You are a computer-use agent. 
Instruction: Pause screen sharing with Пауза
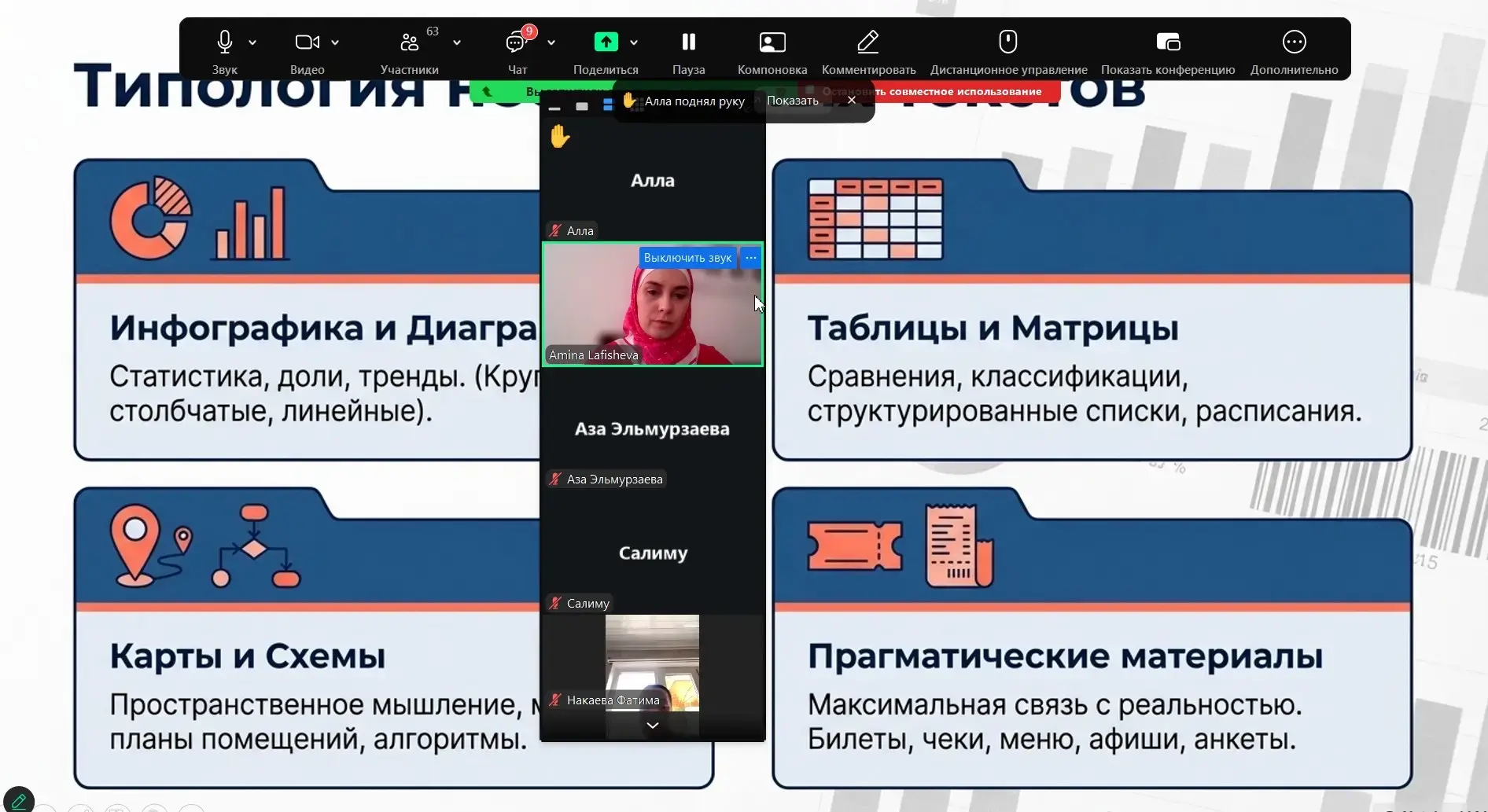pyautogui.click(x=688, y=42)
